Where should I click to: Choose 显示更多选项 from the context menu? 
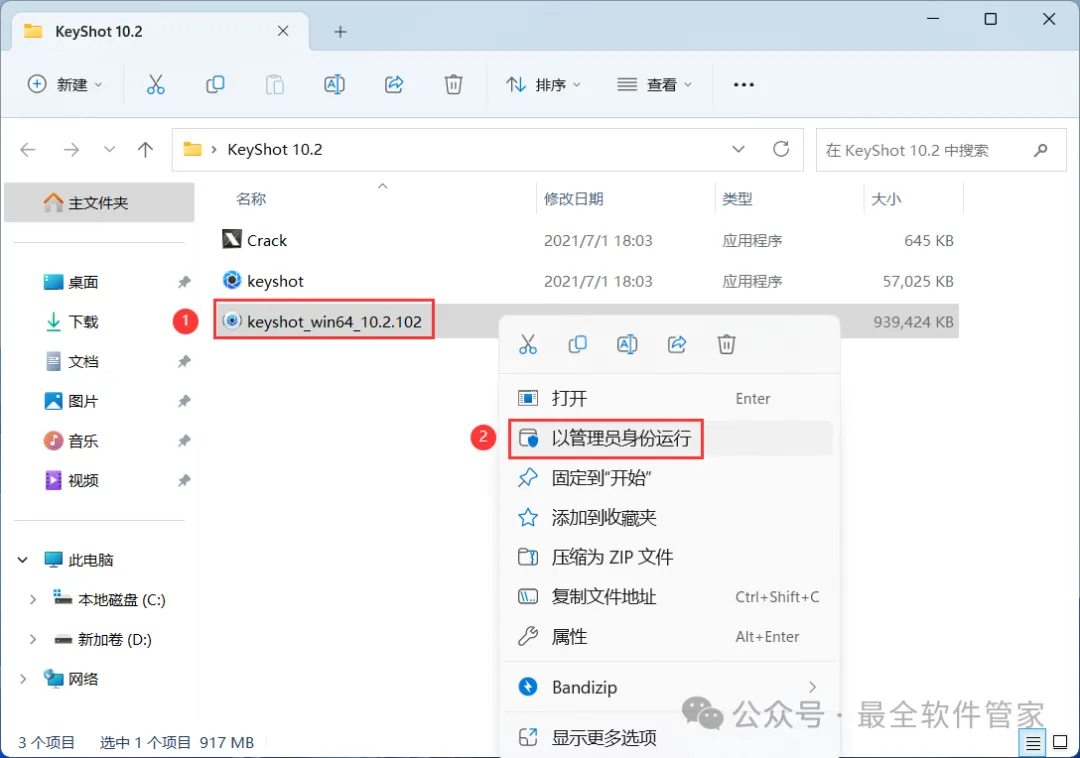point(669,737)
